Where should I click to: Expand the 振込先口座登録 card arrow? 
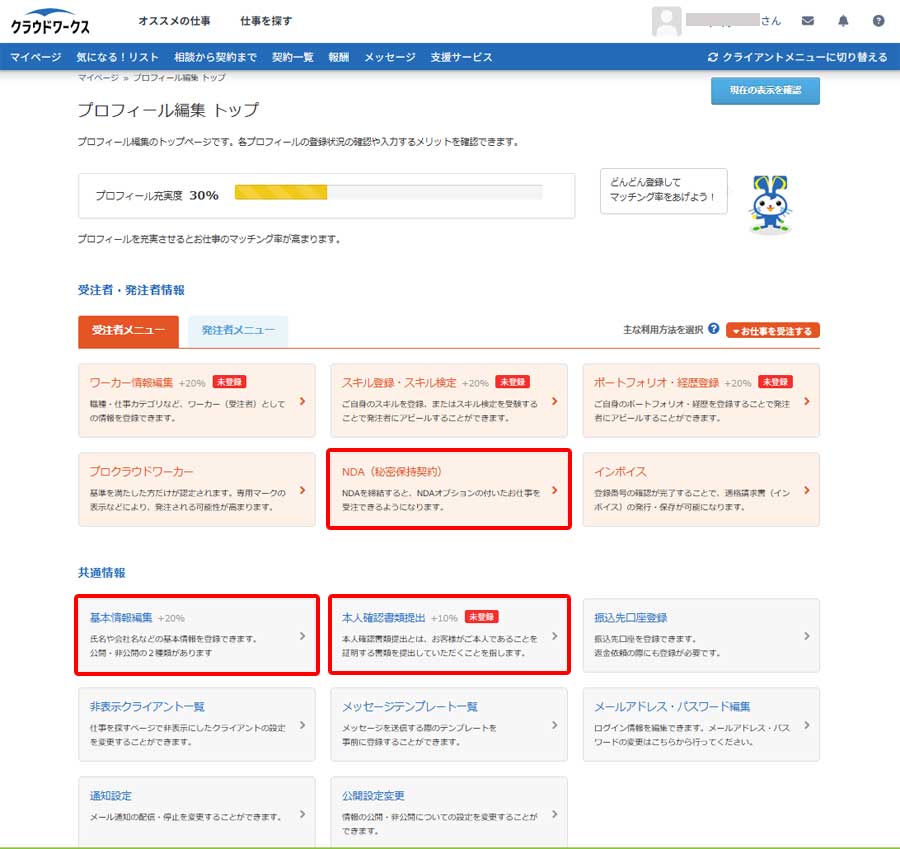point(806,636)
